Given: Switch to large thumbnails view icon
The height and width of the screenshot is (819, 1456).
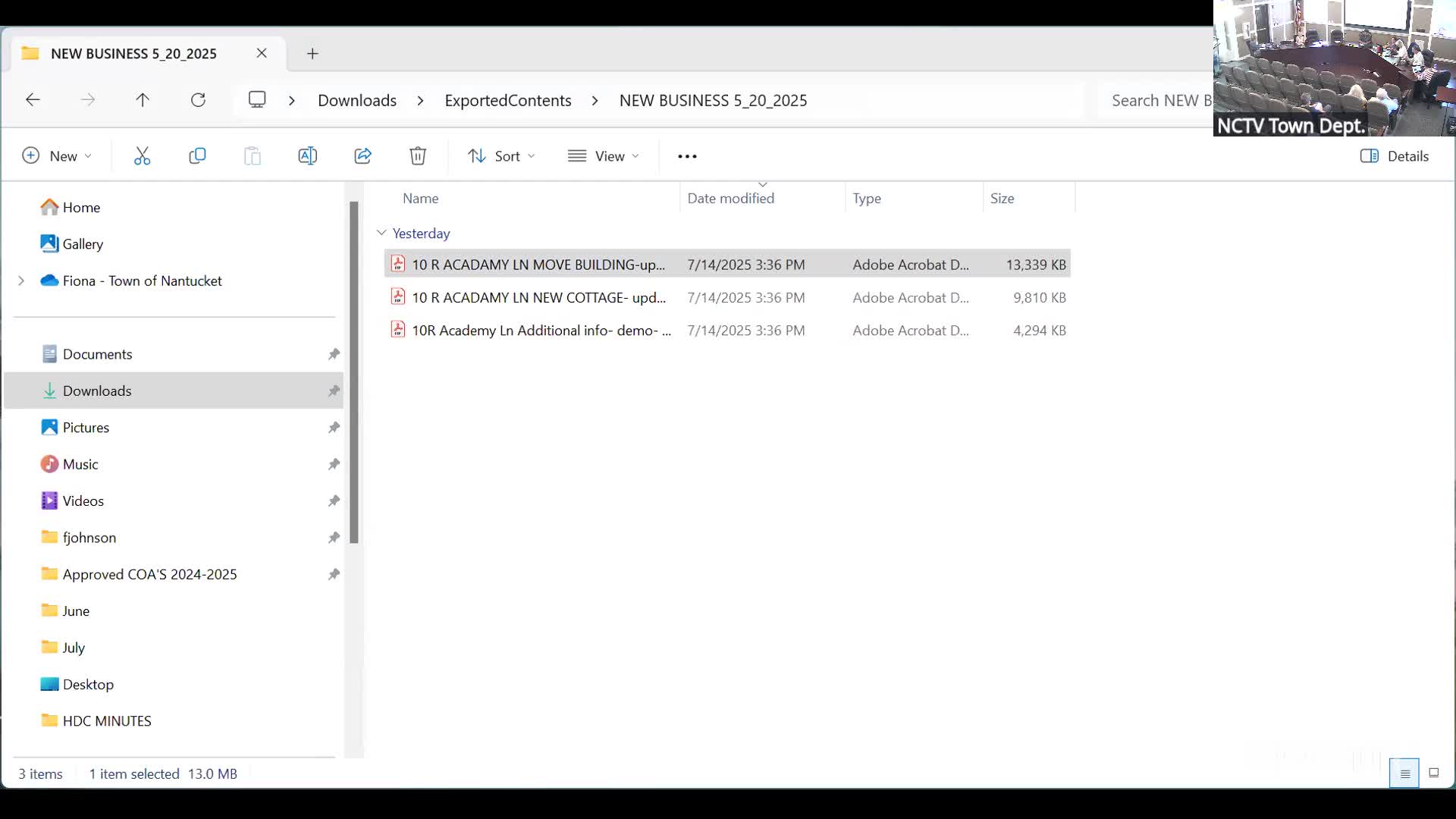Looking at the screenshot, I should click(1433, 773).
